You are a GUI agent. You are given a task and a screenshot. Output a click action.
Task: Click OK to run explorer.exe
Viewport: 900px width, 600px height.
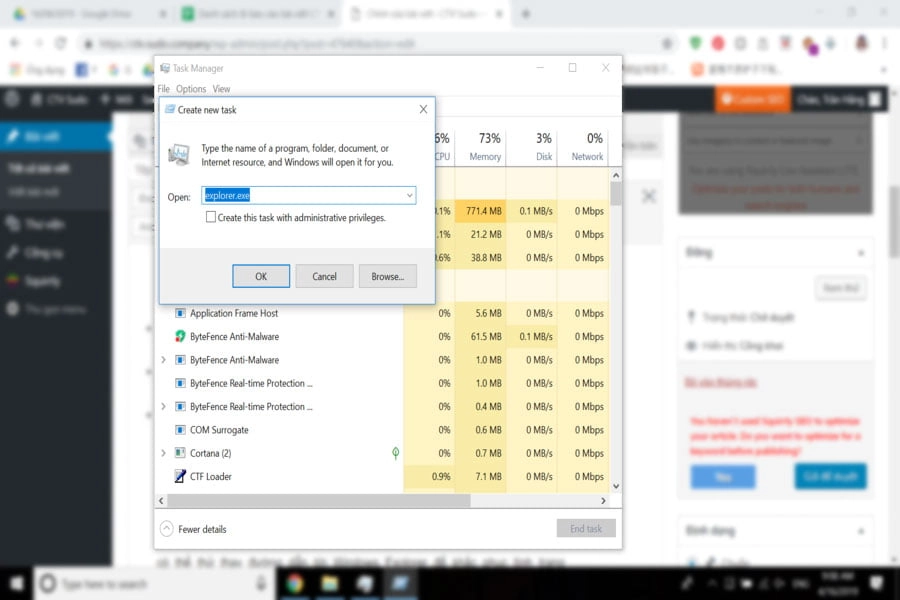click(260, 276)
